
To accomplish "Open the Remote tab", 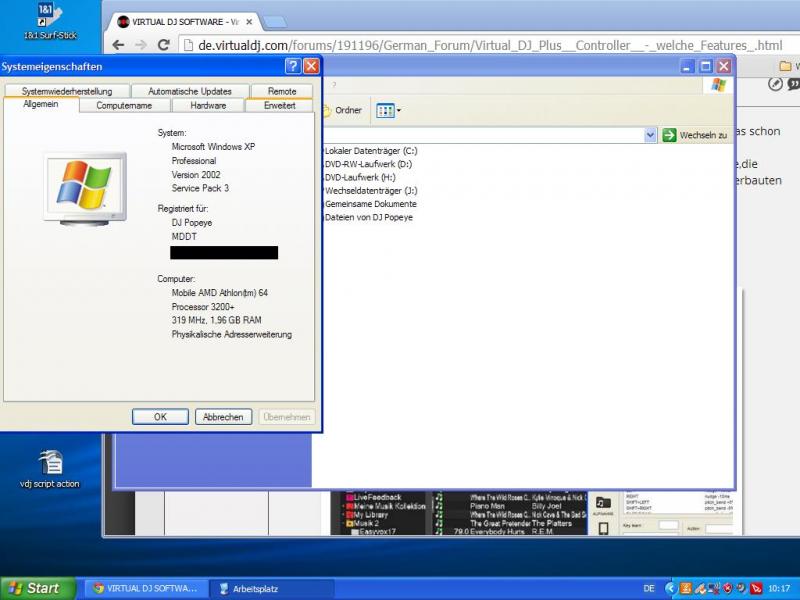I will (282, 91).
